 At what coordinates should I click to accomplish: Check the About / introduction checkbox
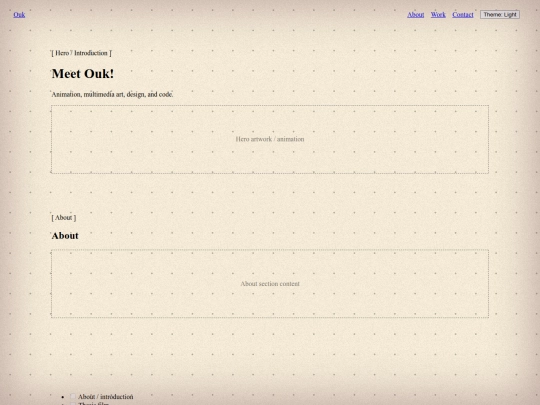73,397
